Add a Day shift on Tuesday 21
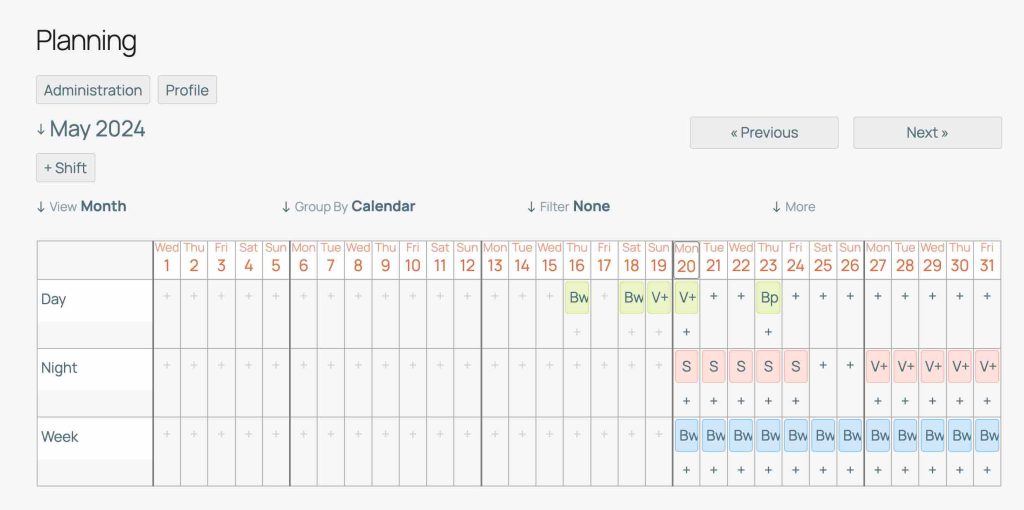The height and width of the screenshot is (510, 1024). (713, 296)
